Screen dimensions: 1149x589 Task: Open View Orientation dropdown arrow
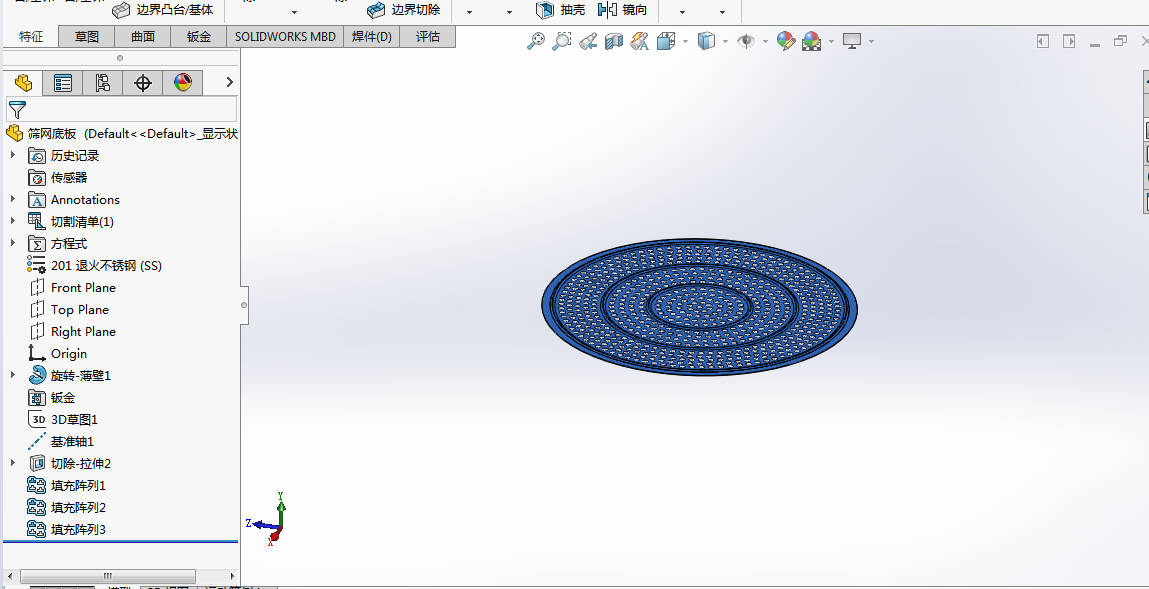click(685, 41)
